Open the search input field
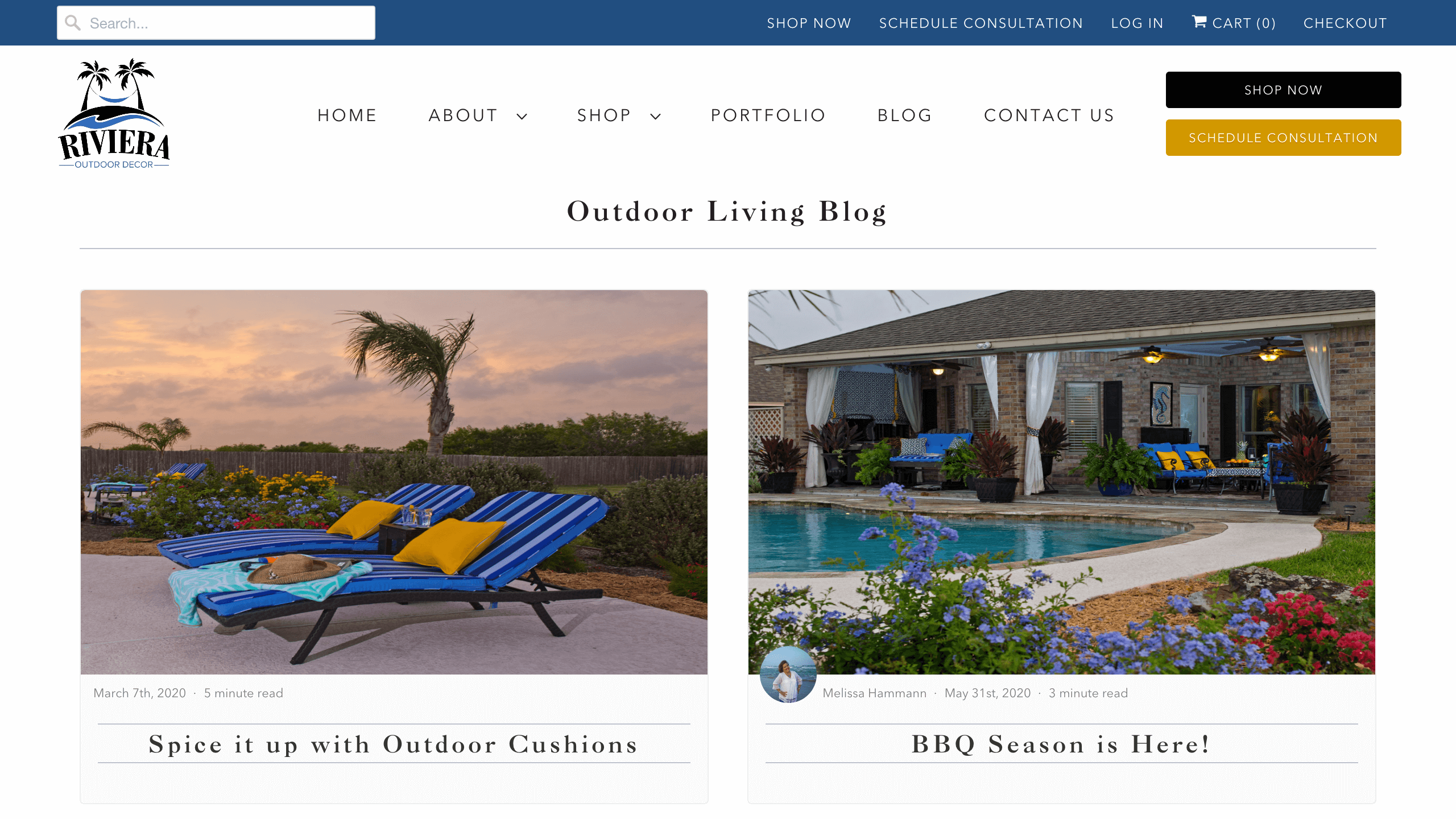The width and height of the screenshot is (1456, 819). 215,22
